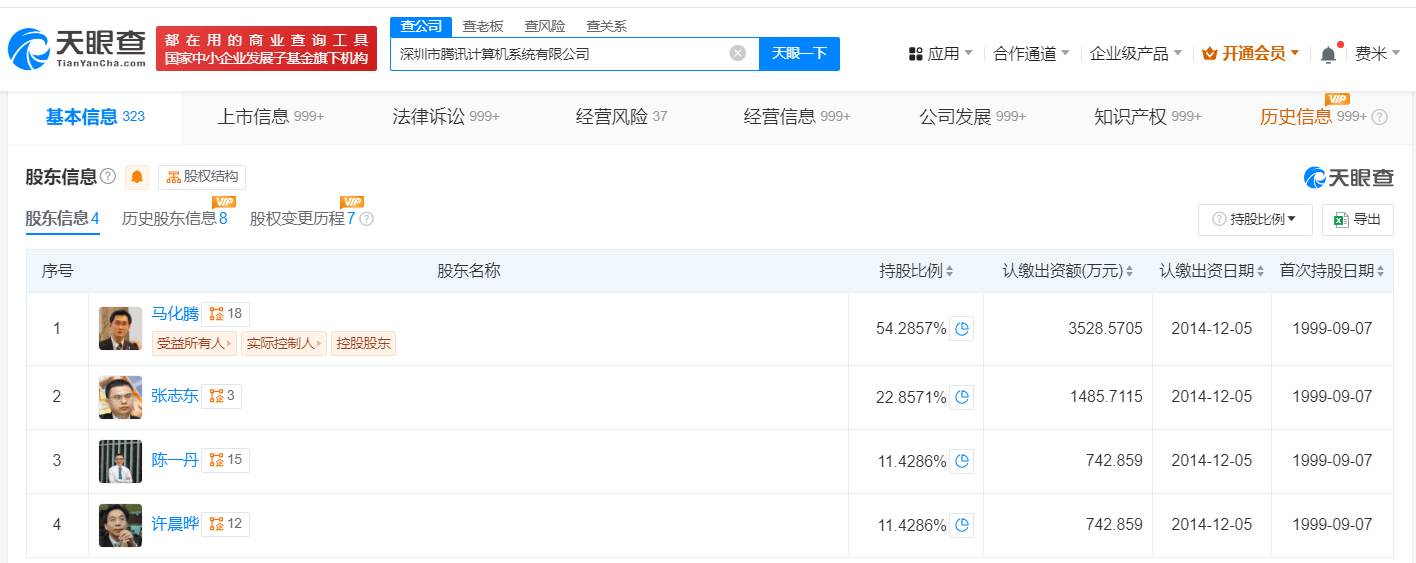Open pie chart for 马化腾's 54.2857% share
This screenshot has height=563, width=1416.
[961, 329]
